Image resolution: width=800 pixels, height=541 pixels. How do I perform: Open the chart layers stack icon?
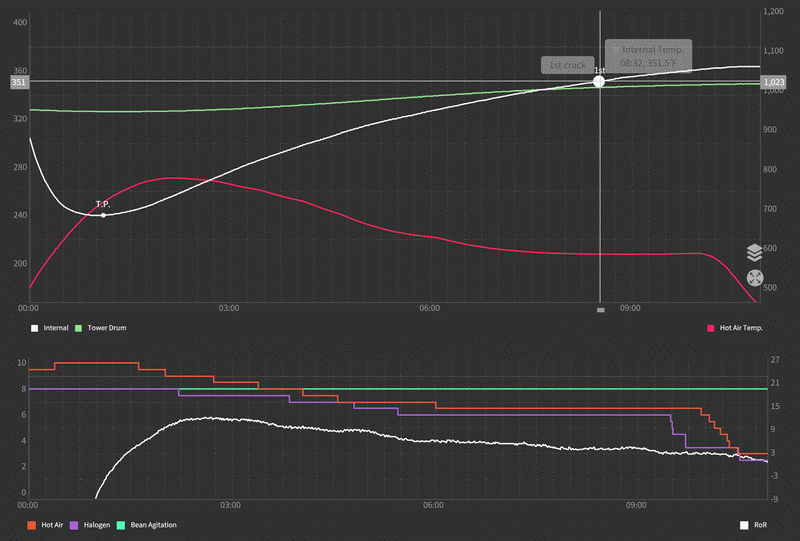tap(755, 253)
